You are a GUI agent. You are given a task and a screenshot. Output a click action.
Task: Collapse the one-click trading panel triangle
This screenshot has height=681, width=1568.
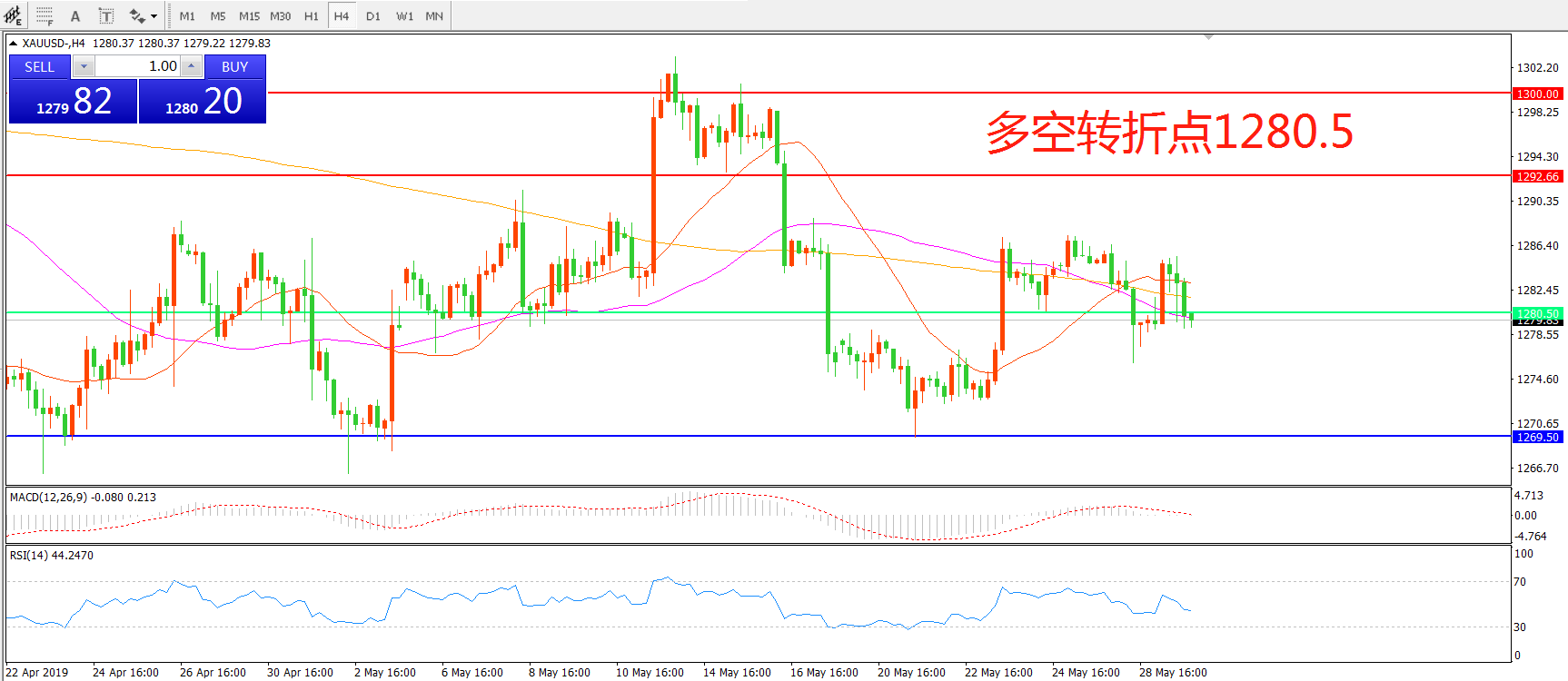pos(14,43)
